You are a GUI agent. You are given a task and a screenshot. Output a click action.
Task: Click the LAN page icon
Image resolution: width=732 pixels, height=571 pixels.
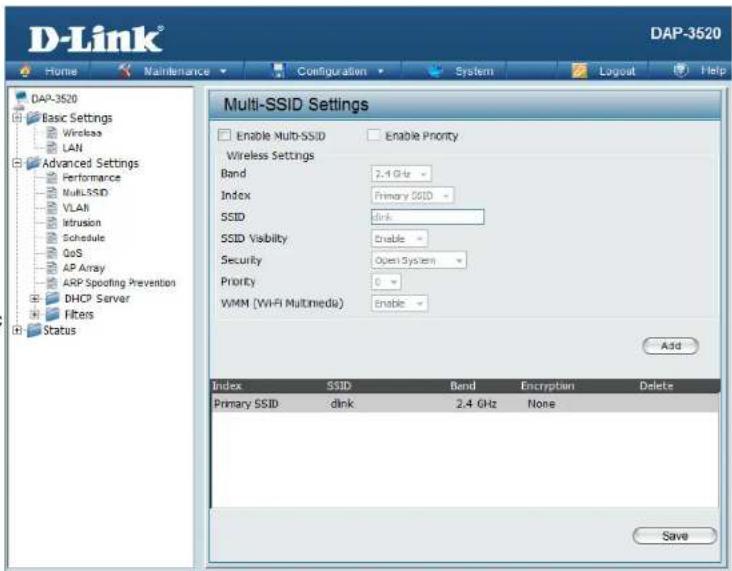52,148
